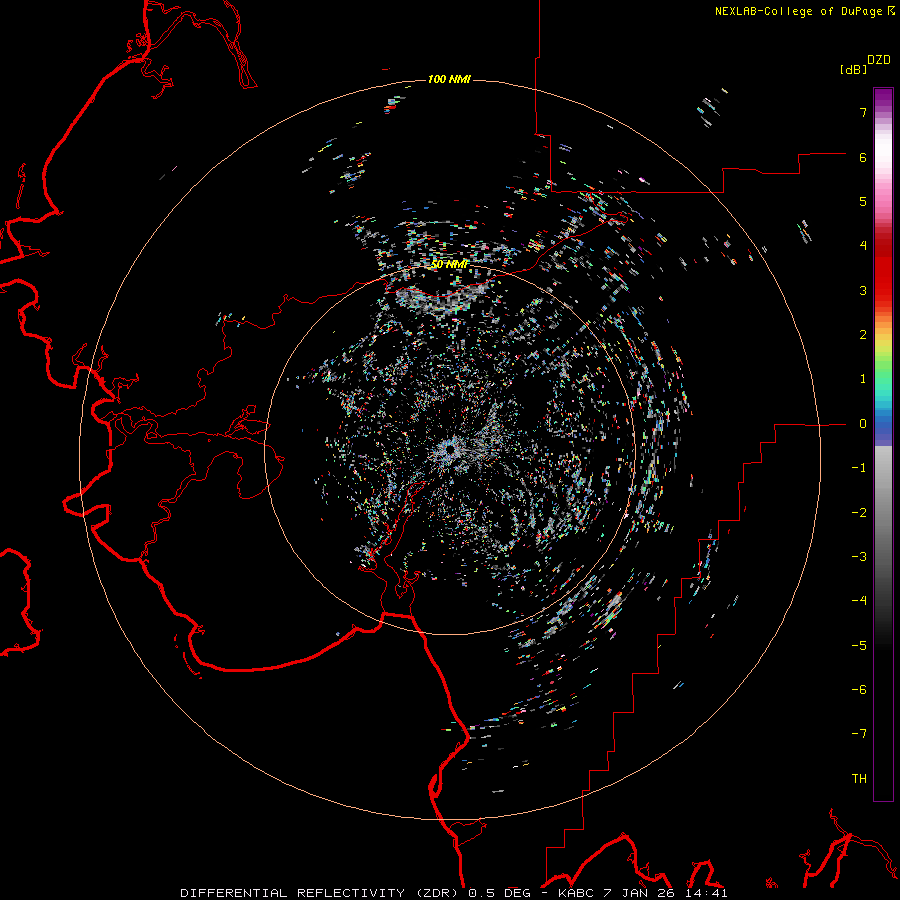Click the 0 value on the color scale
Image resolution: width=900 pixels, height=900 pixels.
click(x=863, y=424)
